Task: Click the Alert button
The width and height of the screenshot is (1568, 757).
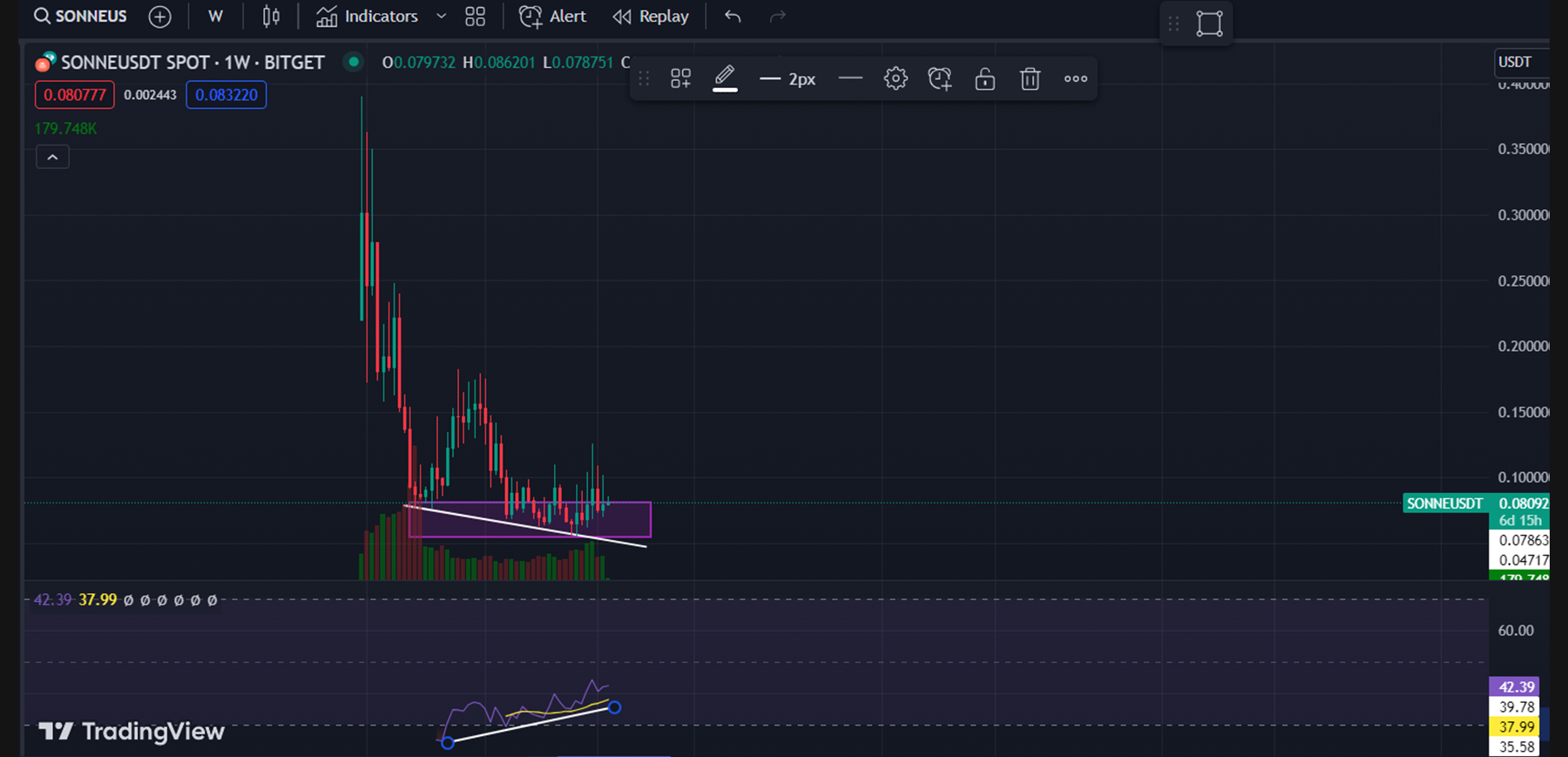Action: pyautogui.click(x=553, y=17)
